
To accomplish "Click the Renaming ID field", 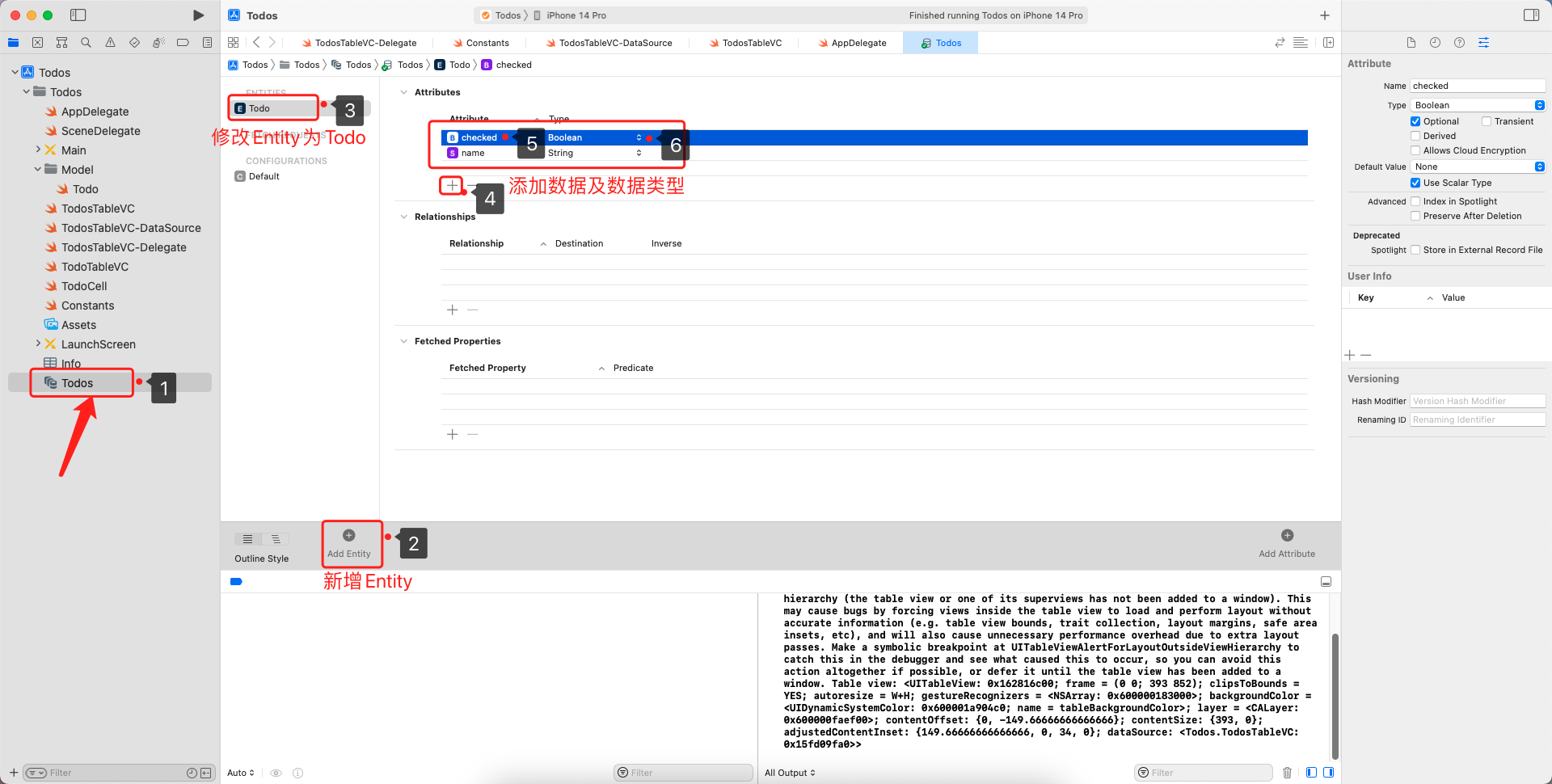I will coord(1478,419).
